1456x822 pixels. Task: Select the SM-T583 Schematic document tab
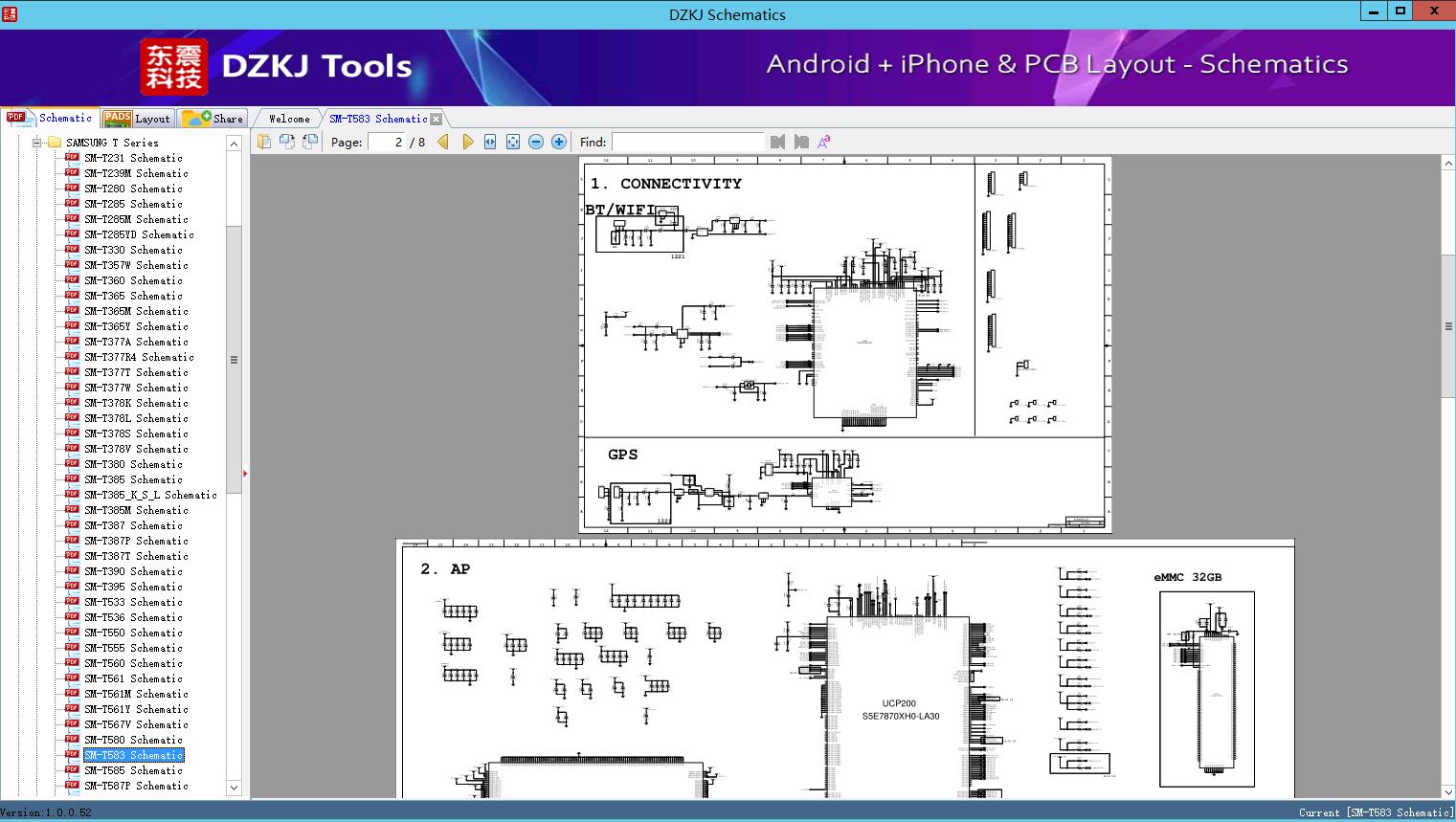(x=378, y=119)
